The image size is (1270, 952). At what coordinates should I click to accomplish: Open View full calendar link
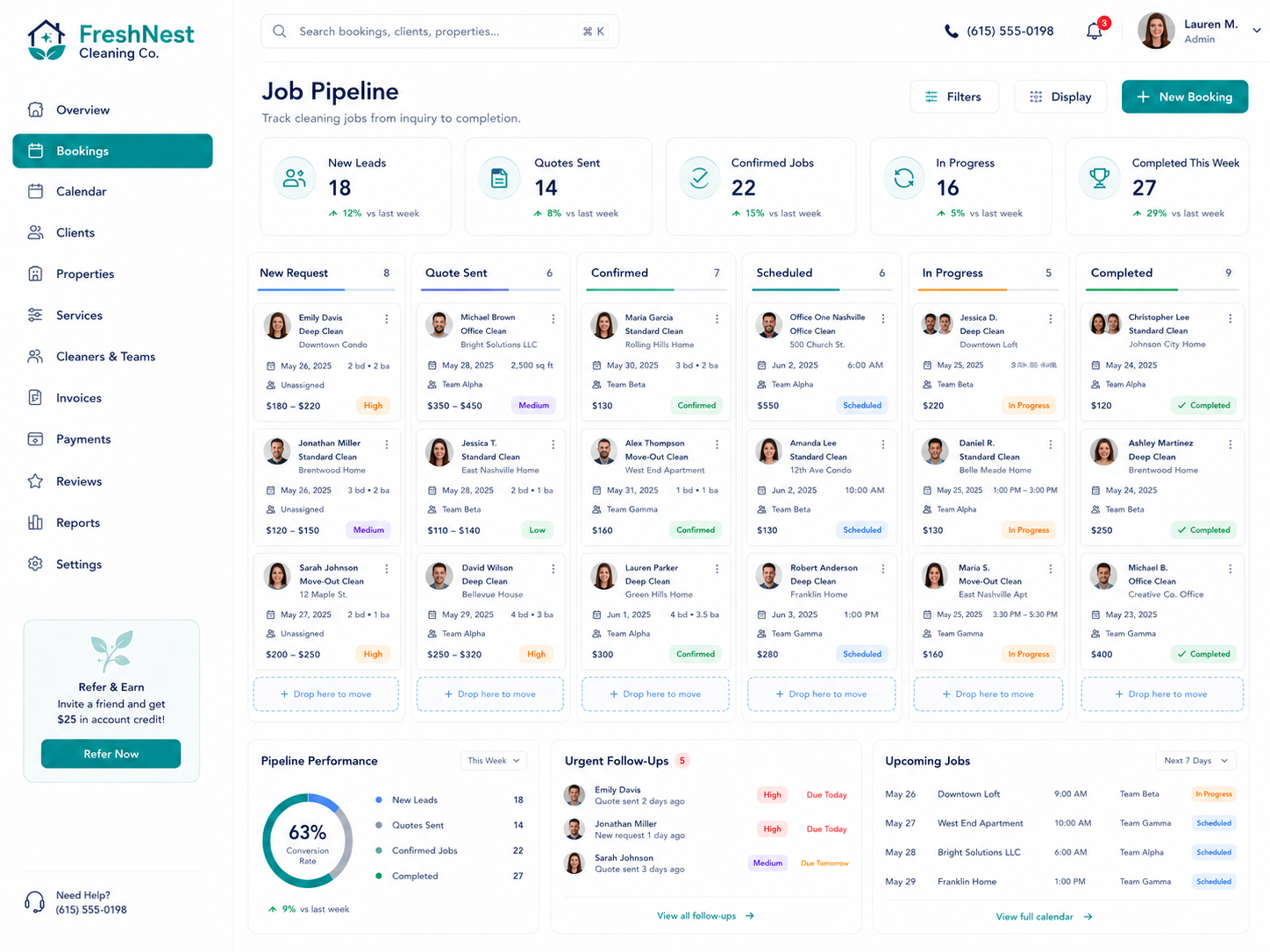1044,917
